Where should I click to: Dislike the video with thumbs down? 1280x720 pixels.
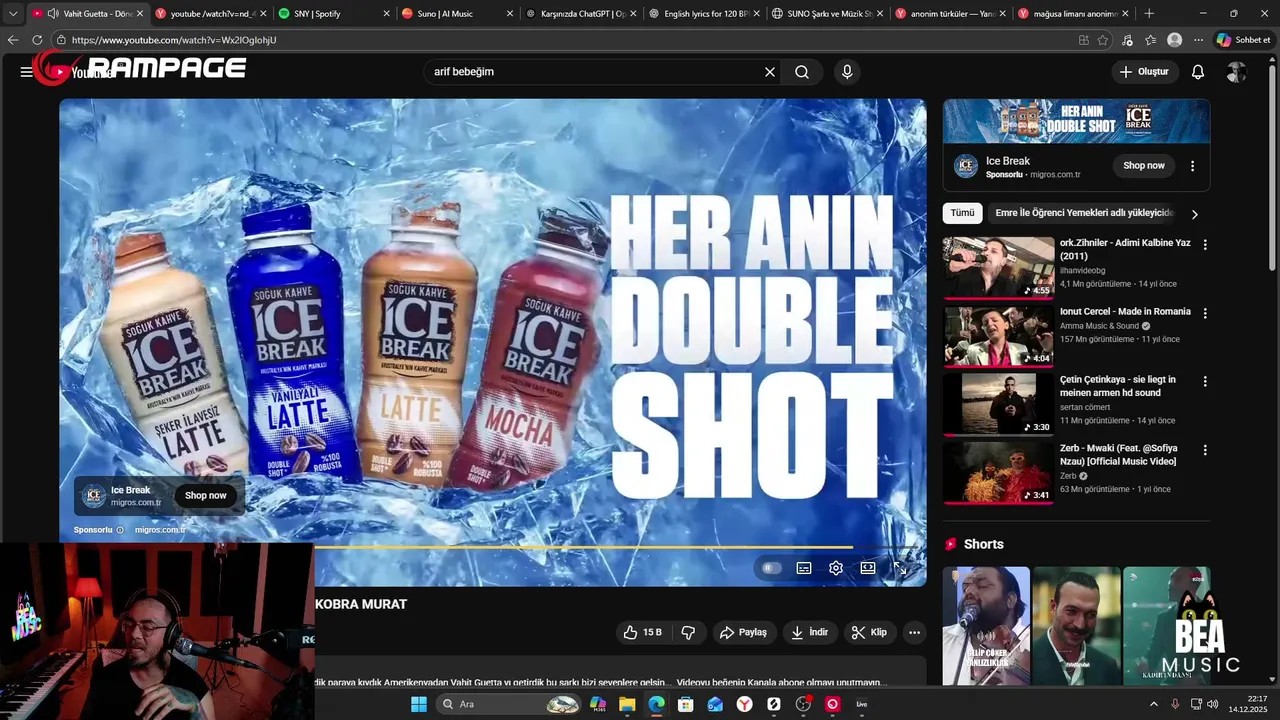(x=688, y=632)
